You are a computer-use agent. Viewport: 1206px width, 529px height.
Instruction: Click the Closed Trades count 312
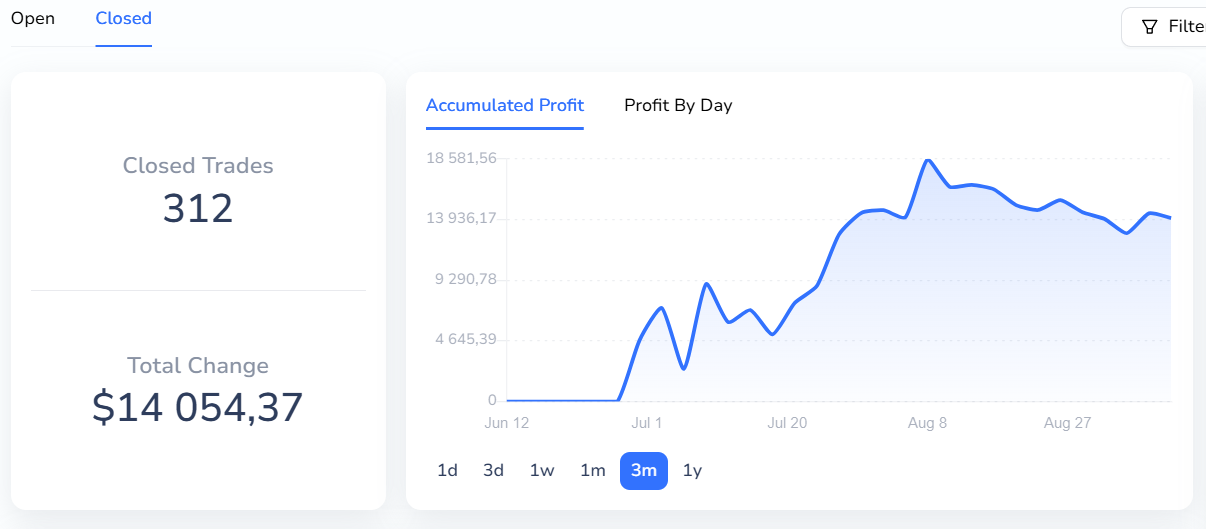[198, 209]
